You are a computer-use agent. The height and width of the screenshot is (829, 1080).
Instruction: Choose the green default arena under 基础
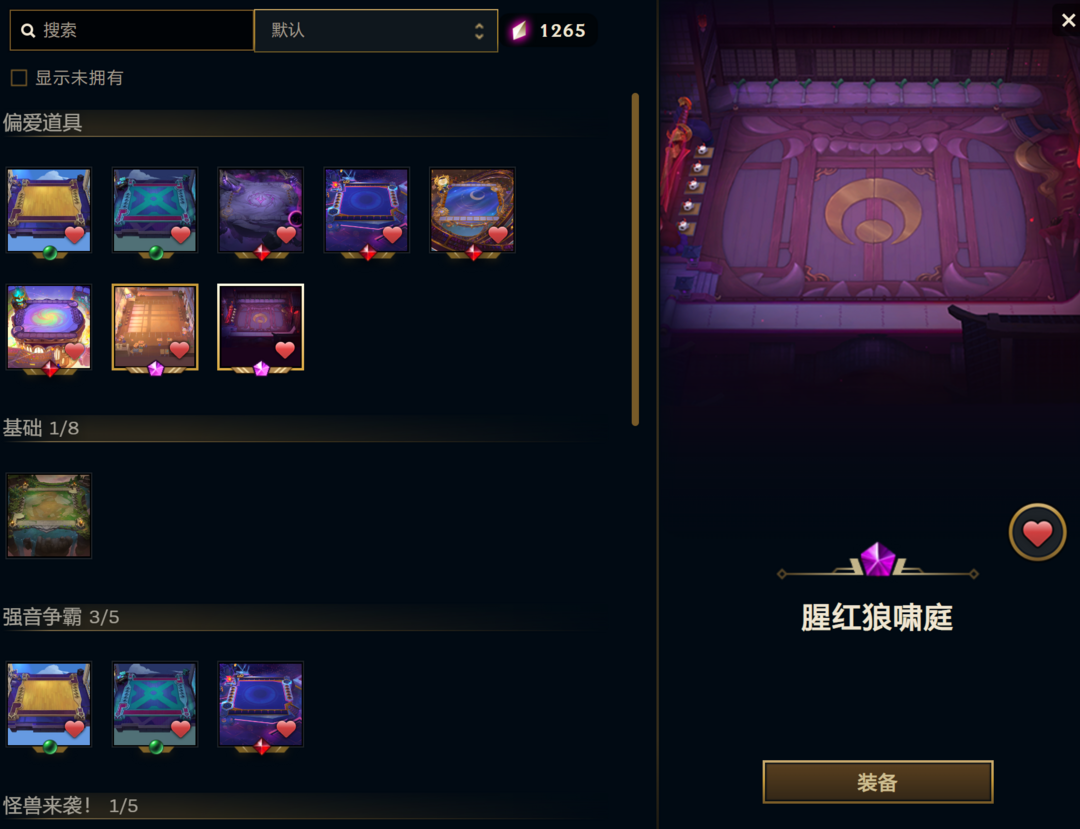49,515
